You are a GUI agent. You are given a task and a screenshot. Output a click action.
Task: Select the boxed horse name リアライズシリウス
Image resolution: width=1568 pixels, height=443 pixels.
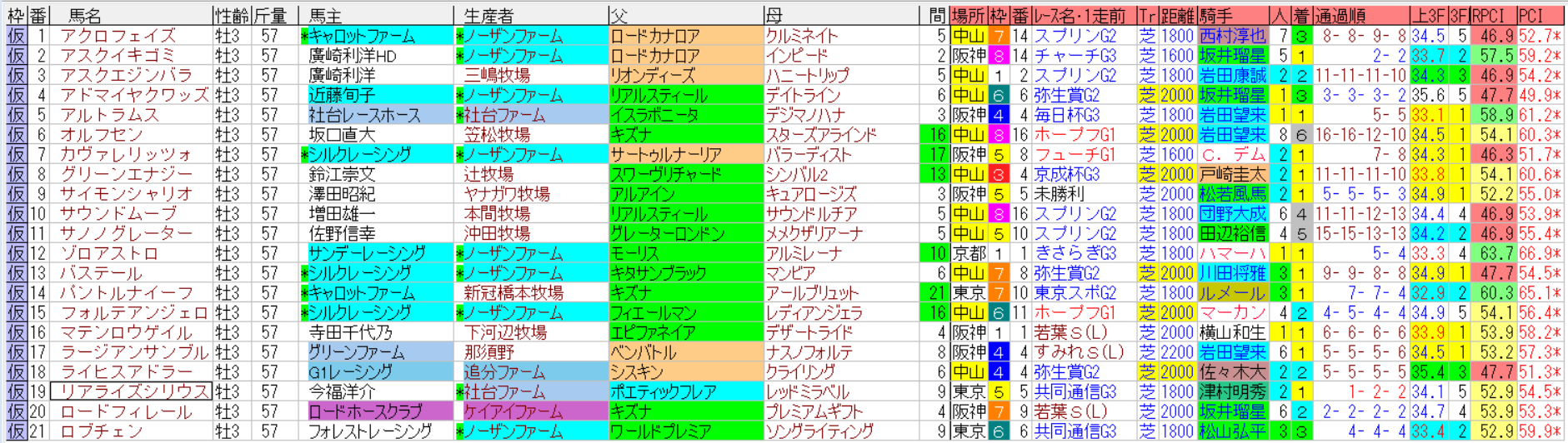pyautogui.click(x=132, y=391)
